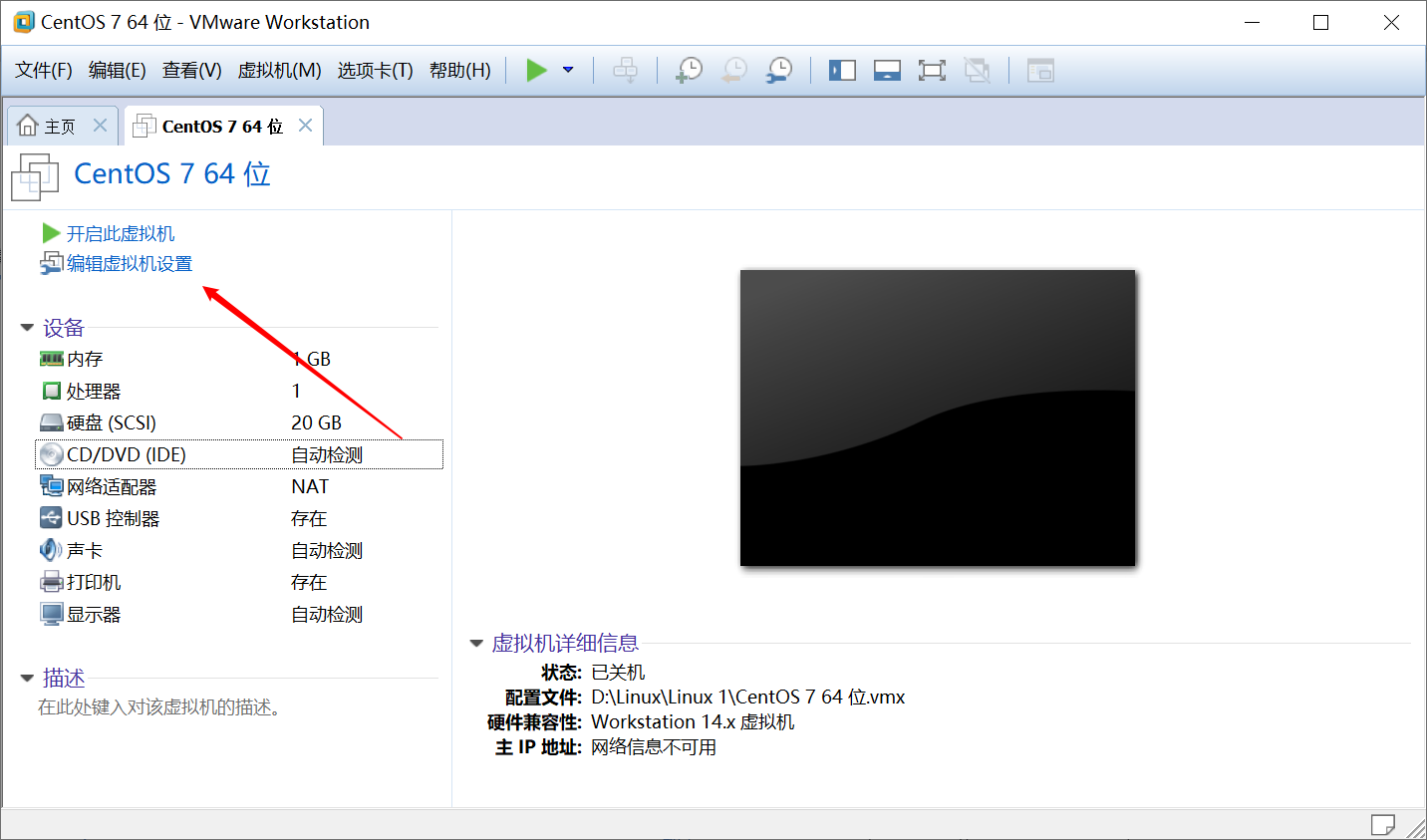This screenshot has width=1427, height=840.
Task: Collapse the 虚拟机详细信息 section
Action: tap(476, 643)
